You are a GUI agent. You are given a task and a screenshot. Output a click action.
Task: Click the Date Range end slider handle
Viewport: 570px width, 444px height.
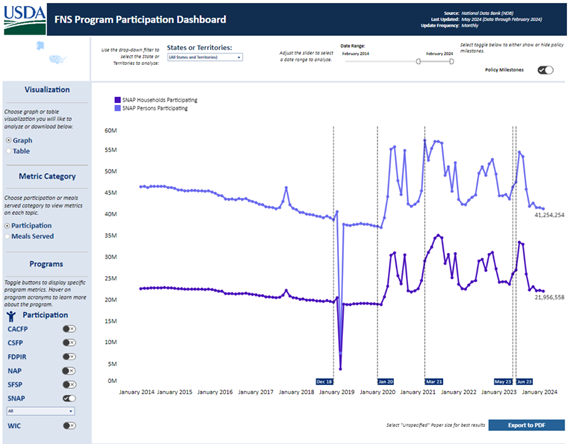(x=451, y=61)
